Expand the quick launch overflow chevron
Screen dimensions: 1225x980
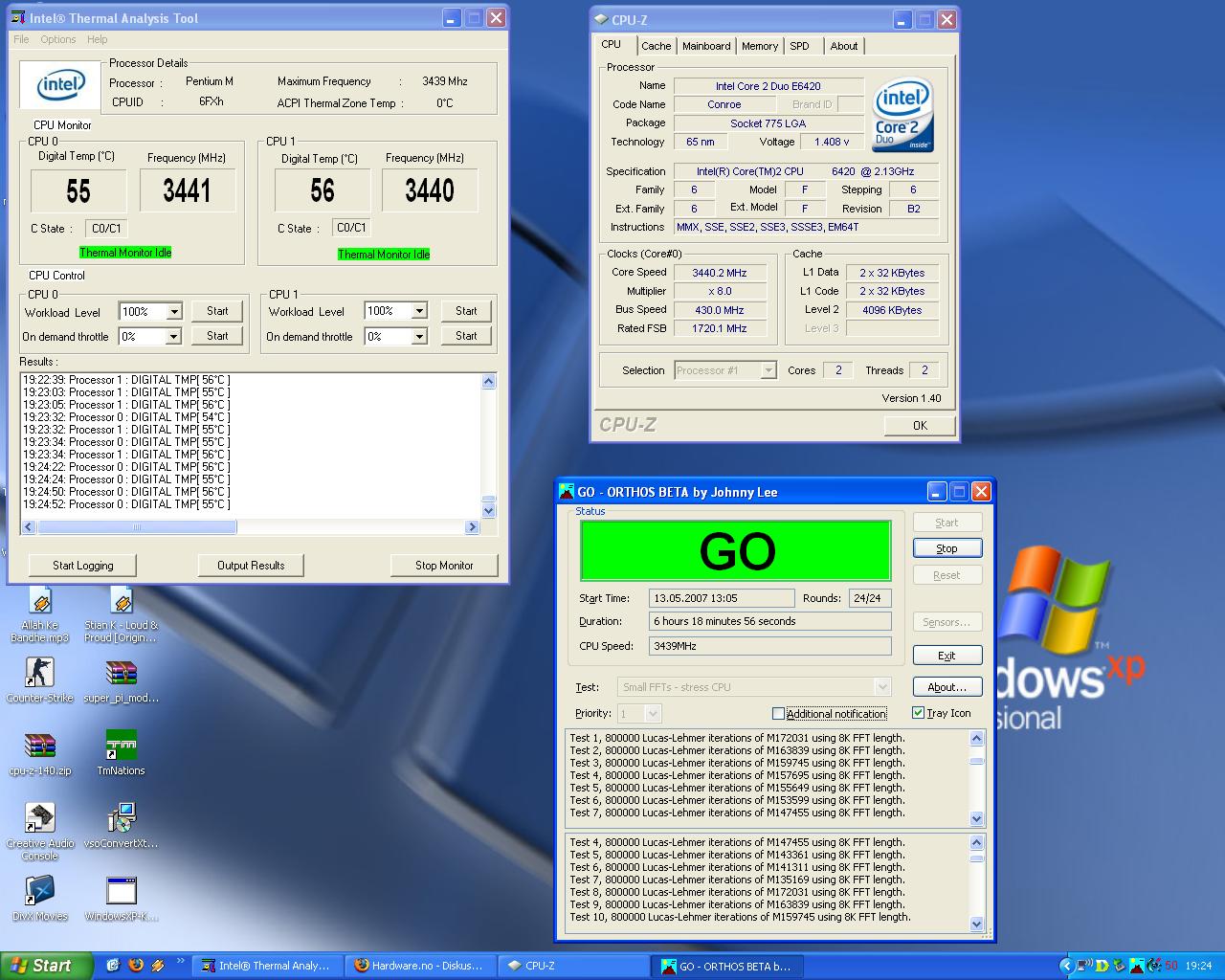click(180, 963)
